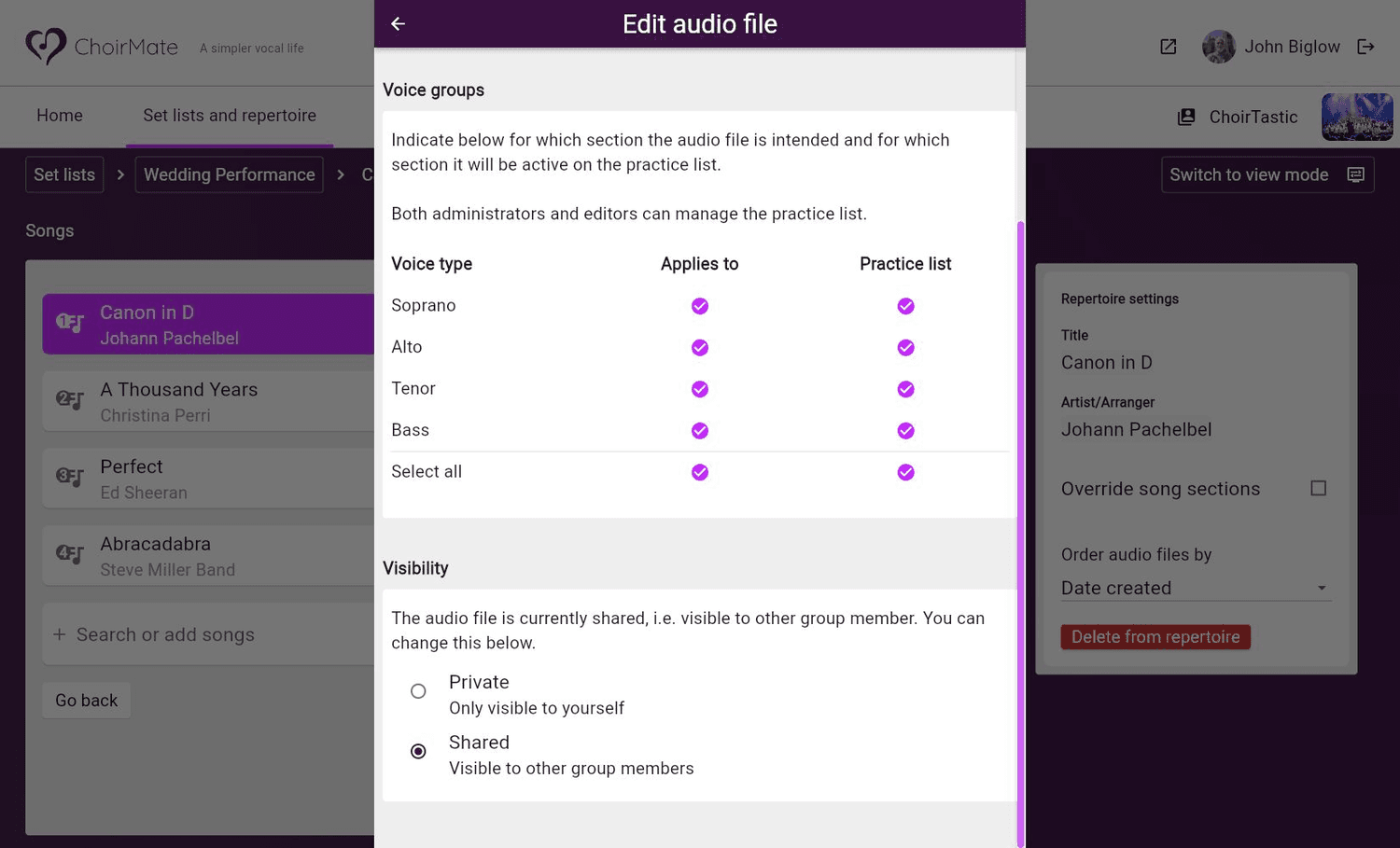Open the Set lists and repertoire tab

(x=230, y=116)
